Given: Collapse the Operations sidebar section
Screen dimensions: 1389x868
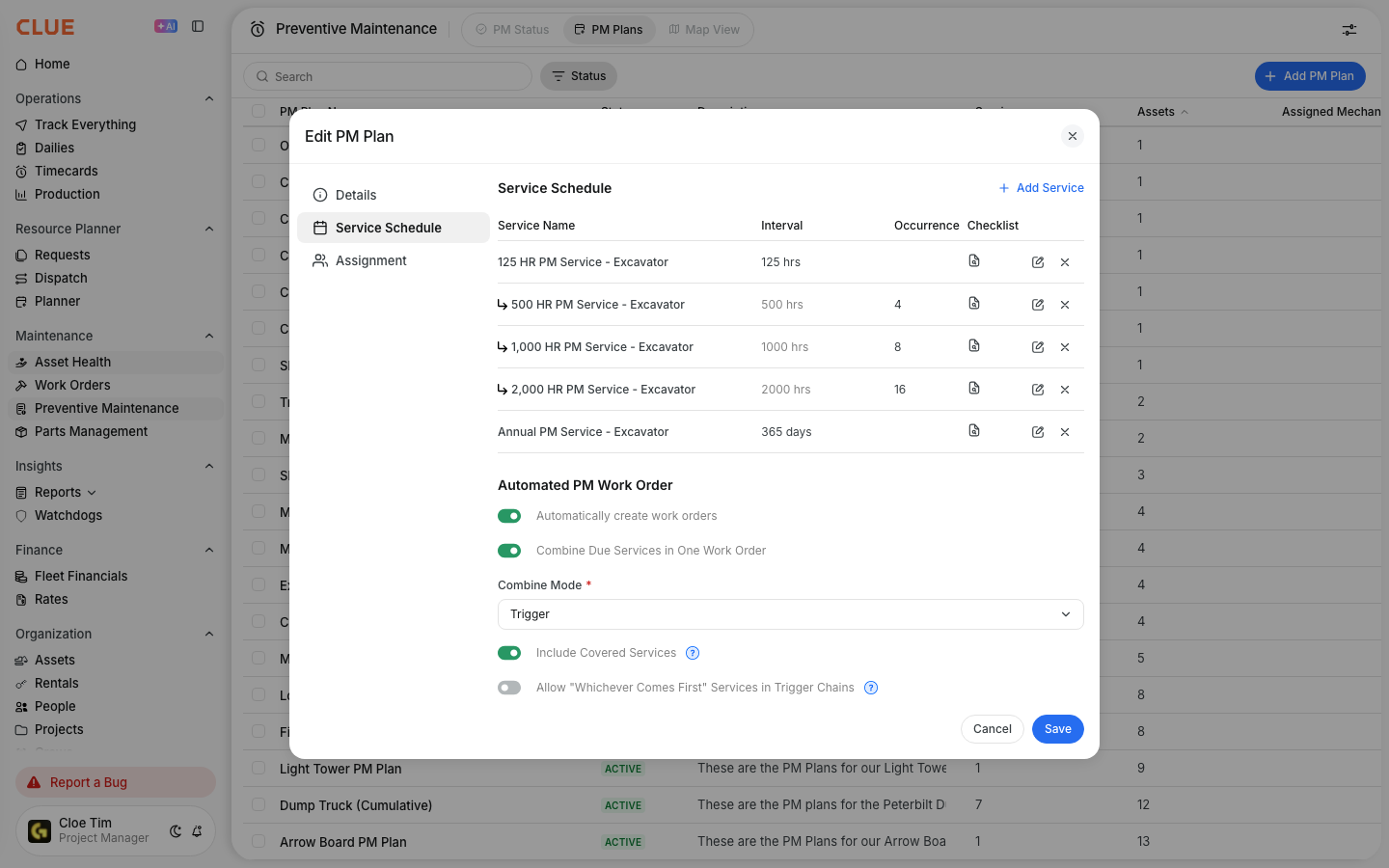Looking at the screenshot, I should (x=209, y=98).
